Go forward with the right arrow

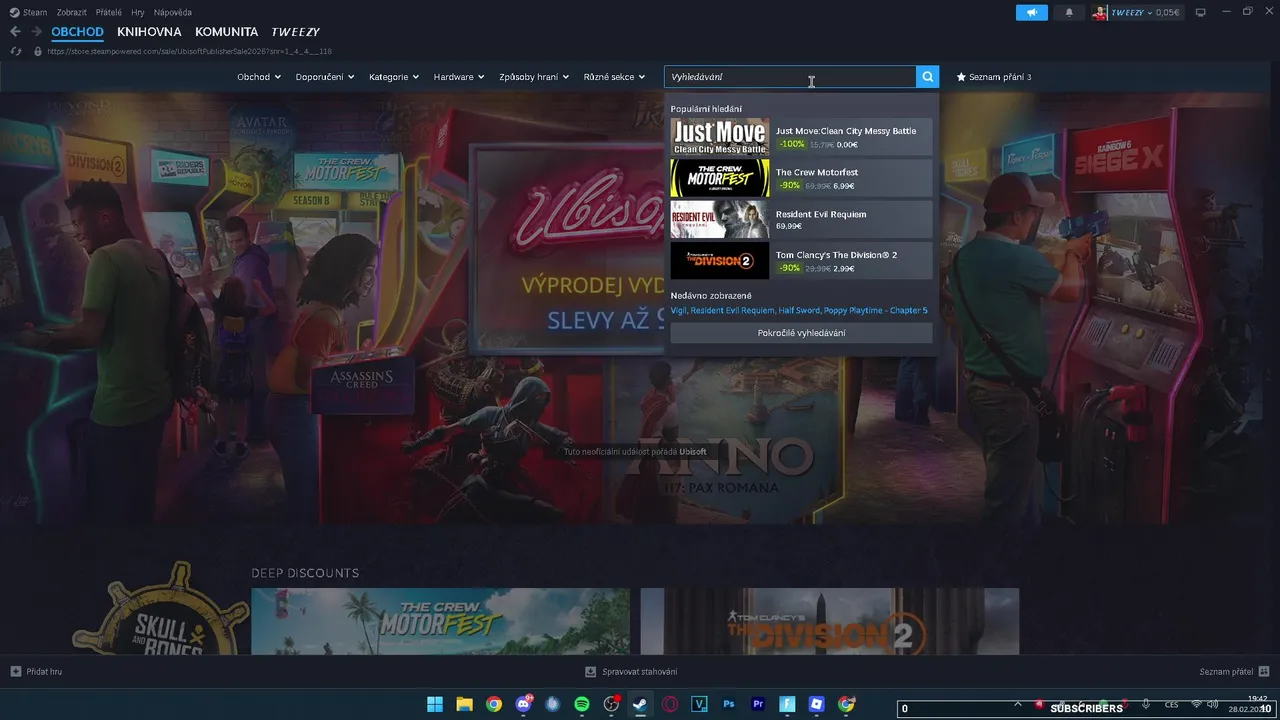(x=36, y=32)
